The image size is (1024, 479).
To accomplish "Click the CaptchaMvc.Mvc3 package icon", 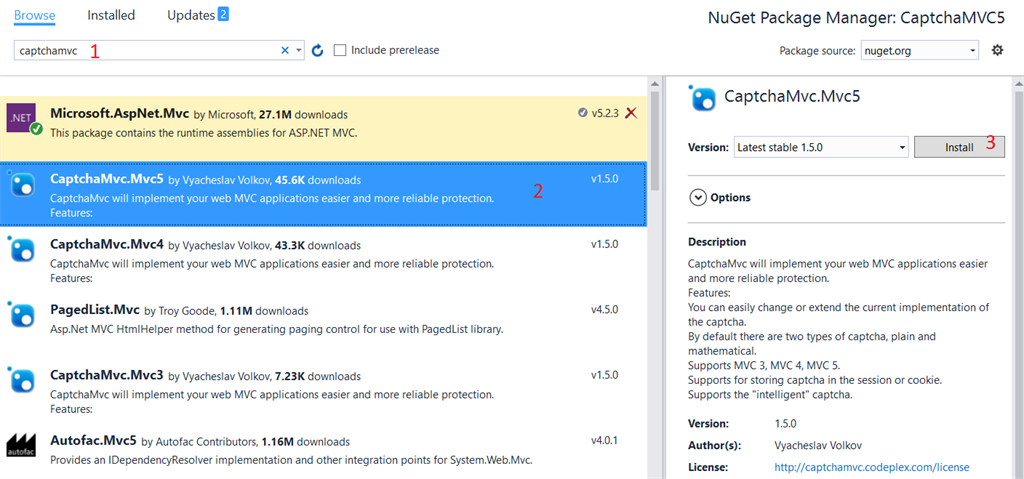I will click(22, 381).
